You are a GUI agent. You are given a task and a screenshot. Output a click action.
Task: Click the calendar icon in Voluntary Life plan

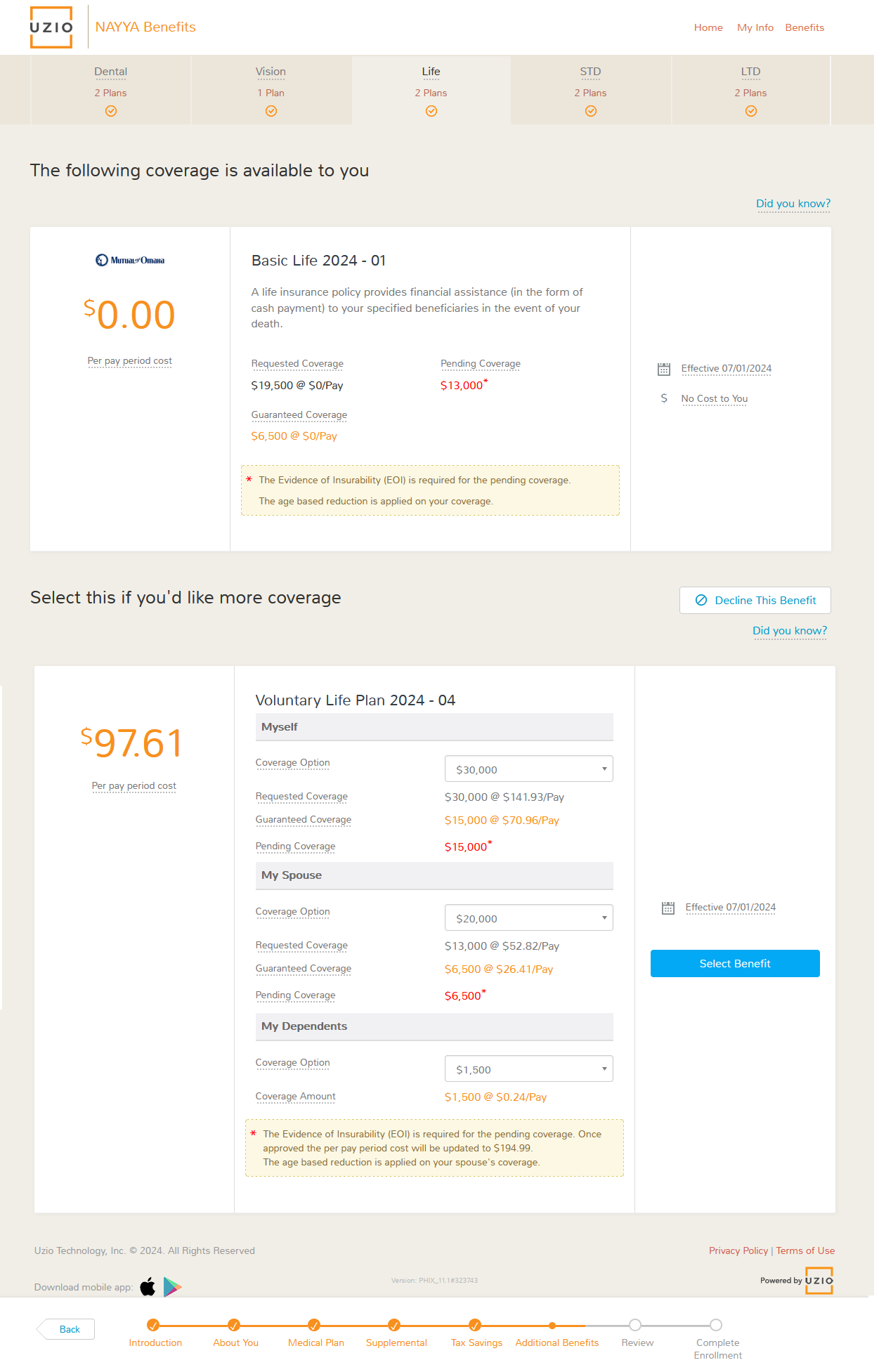pos(668,908)
